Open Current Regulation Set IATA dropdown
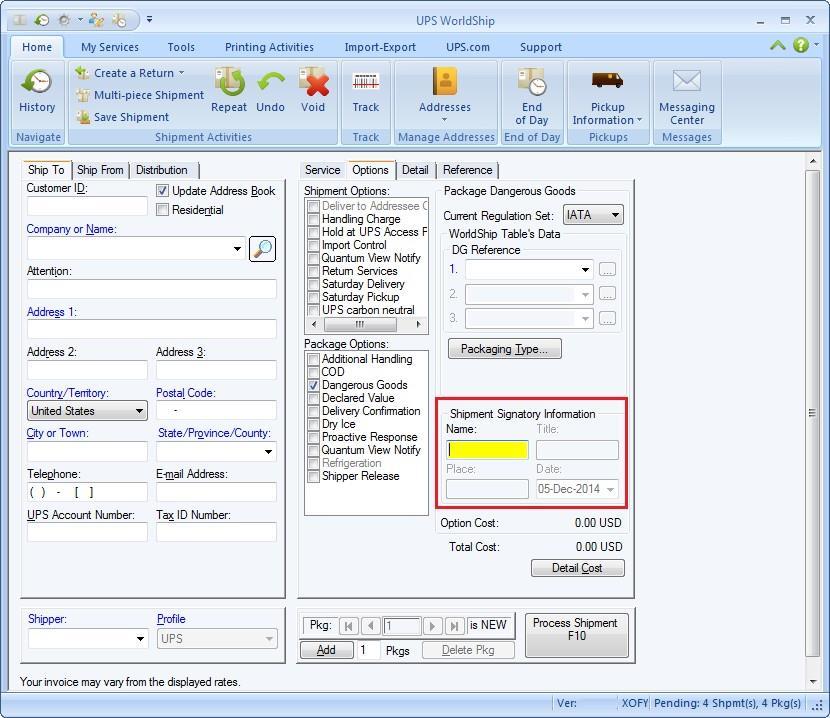The width and height of the screenshot is (830, 718). tap(615, 215)
